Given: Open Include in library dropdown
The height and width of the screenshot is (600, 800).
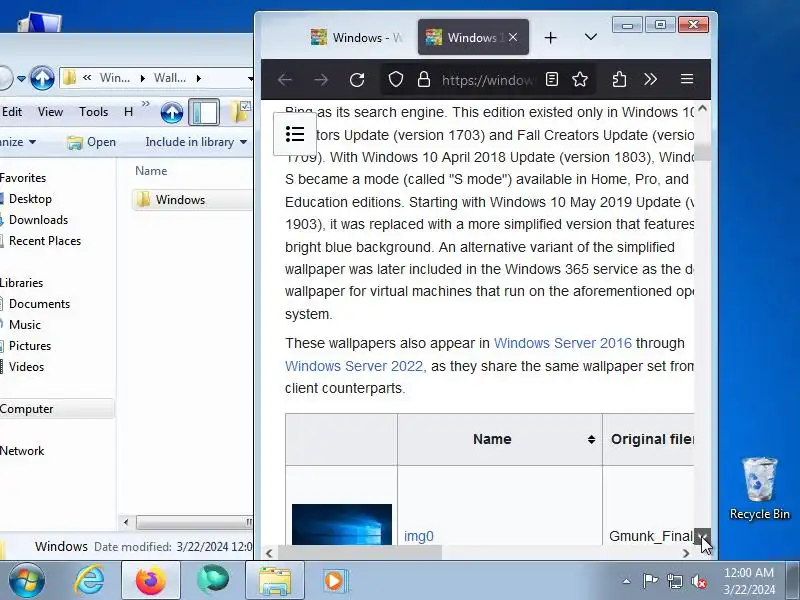Looking at the screenshot, I should 196,142.
